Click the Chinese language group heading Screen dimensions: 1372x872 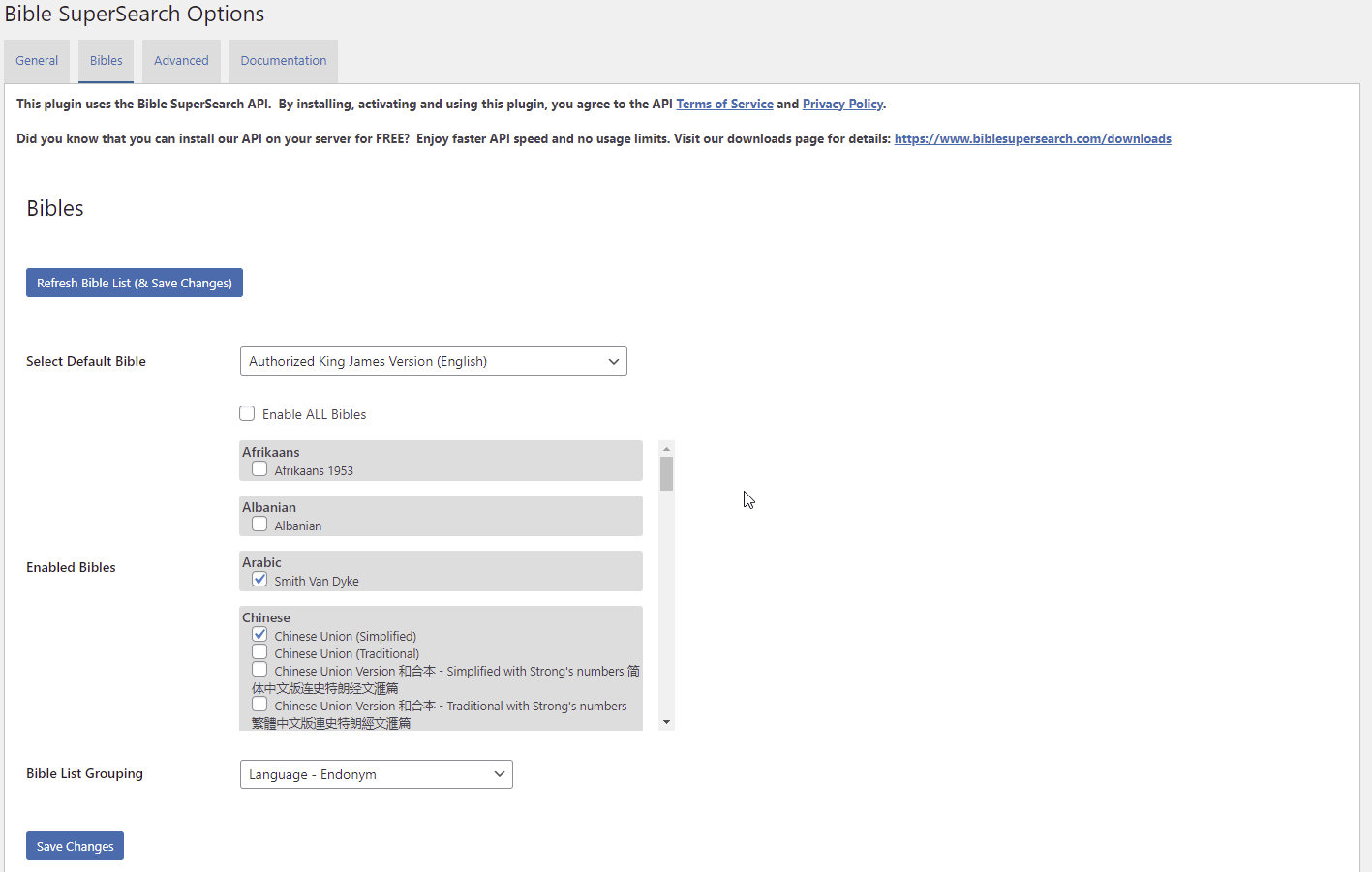(x=266, y=617)
